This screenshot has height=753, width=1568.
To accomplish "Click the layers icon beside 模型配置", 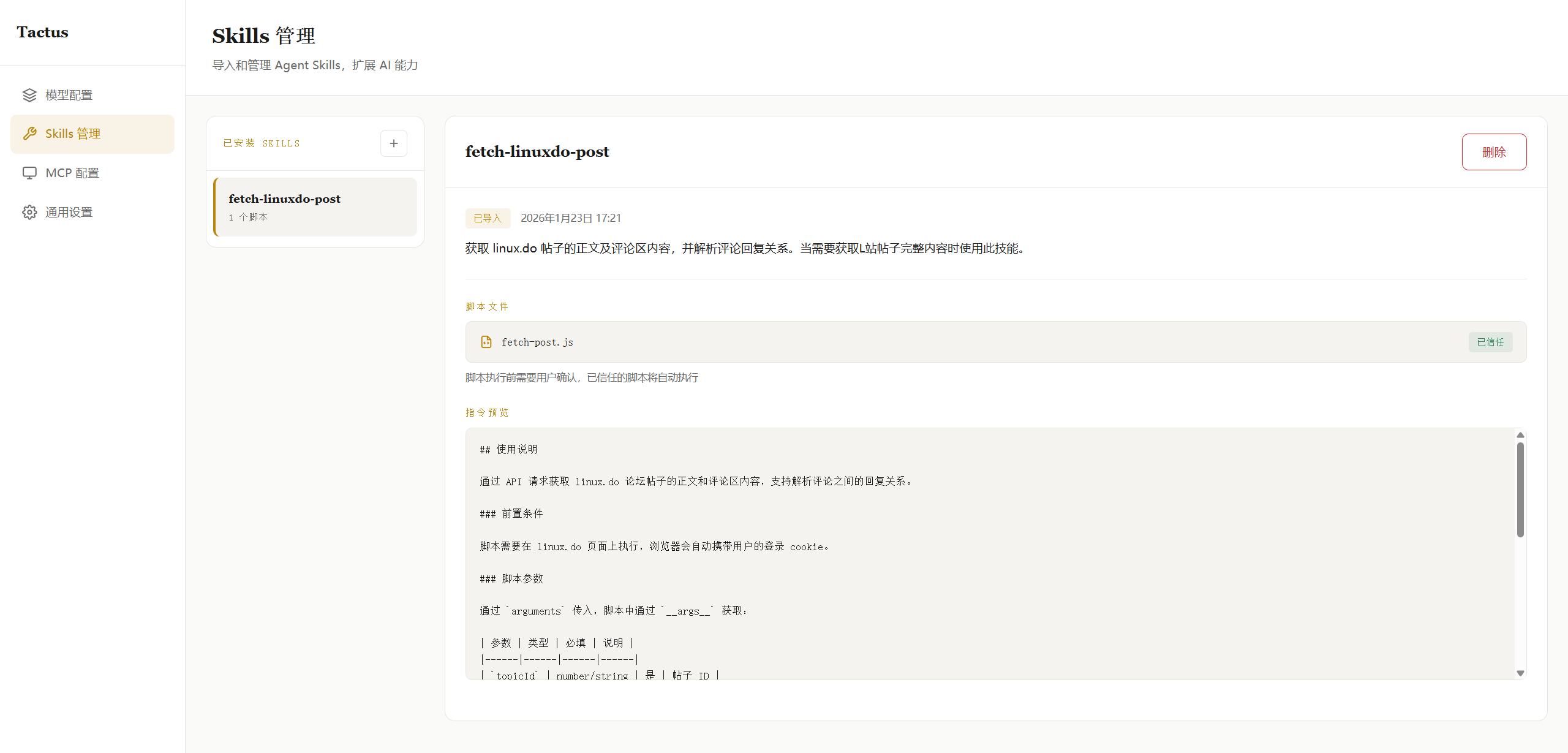I will click(29, 95).
